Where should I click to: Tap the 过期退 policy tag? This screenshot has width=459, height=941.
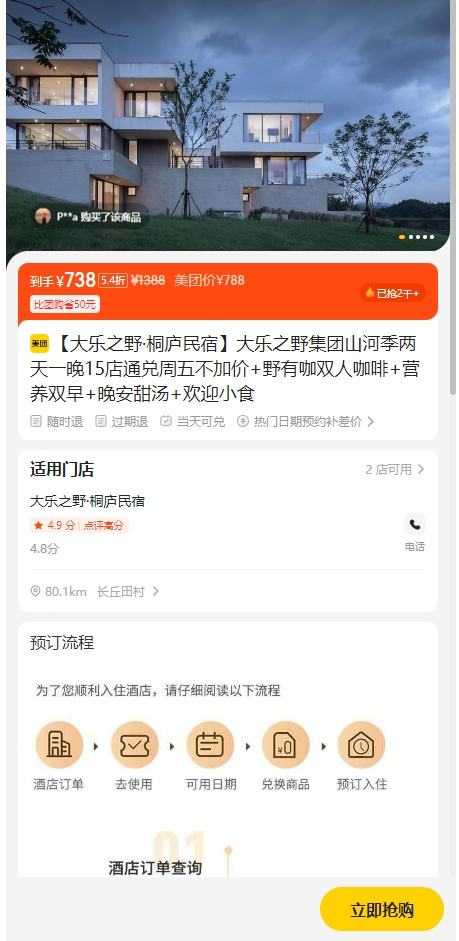pyautogui.click(x=122, y=421)
